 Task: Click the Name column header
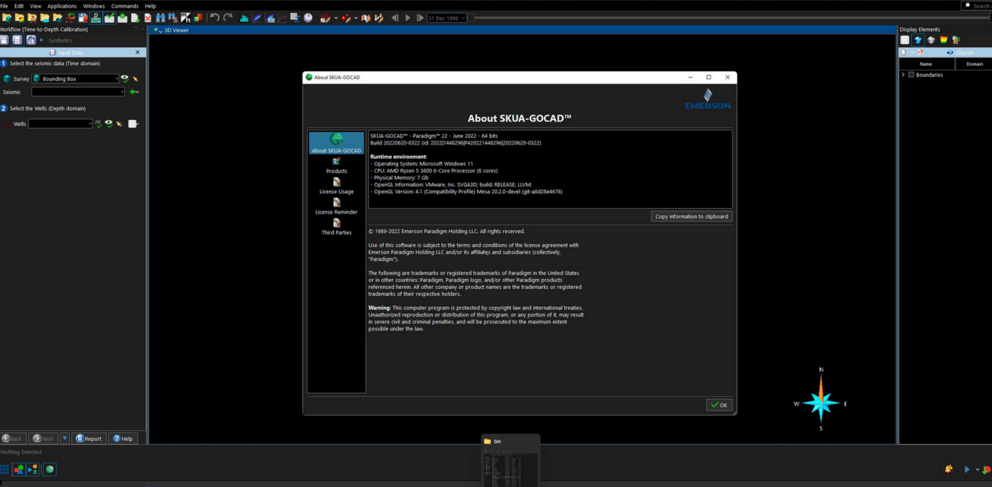(926, 64)
